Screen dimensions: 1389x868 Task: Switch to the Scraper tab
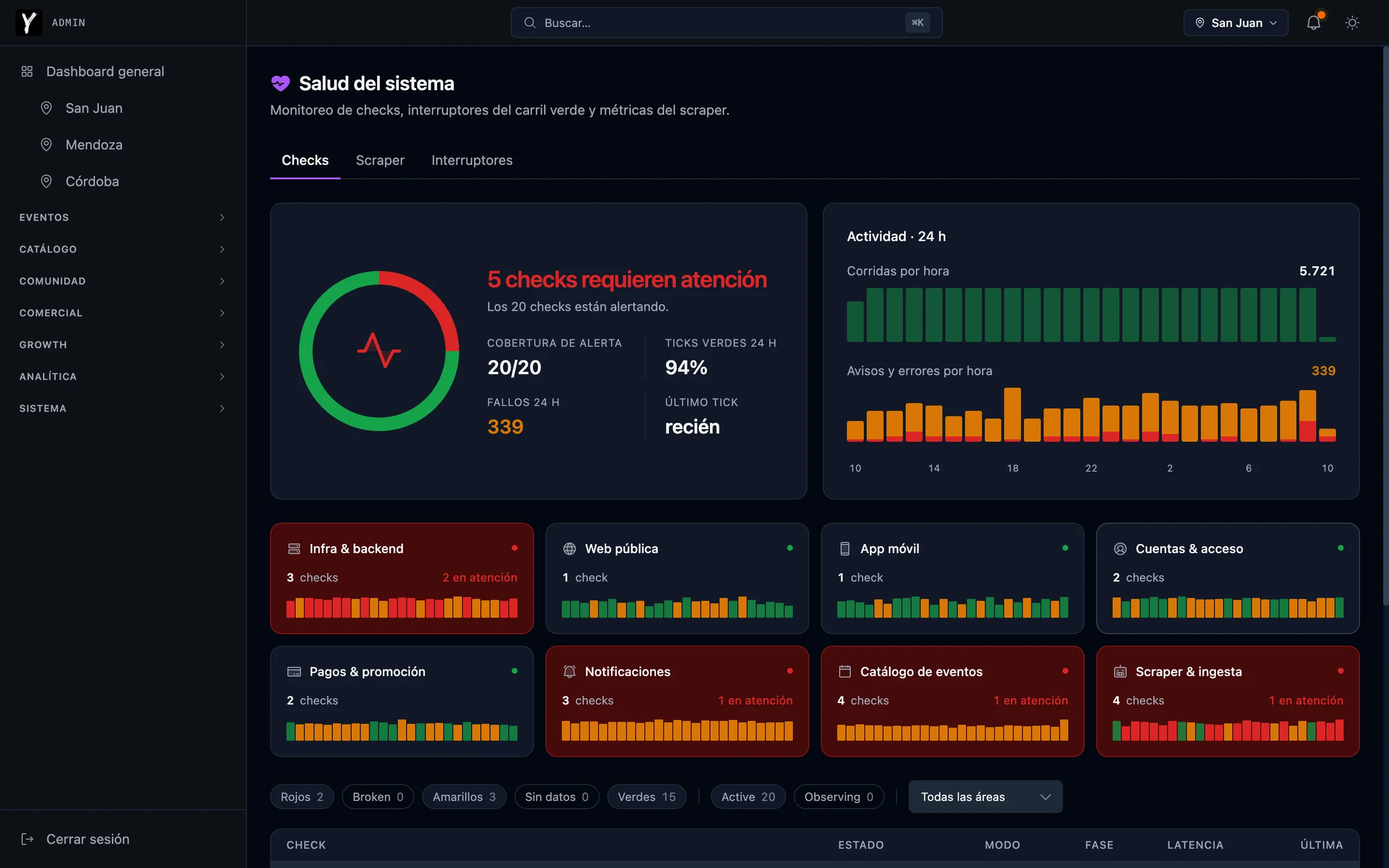[380, 160]
